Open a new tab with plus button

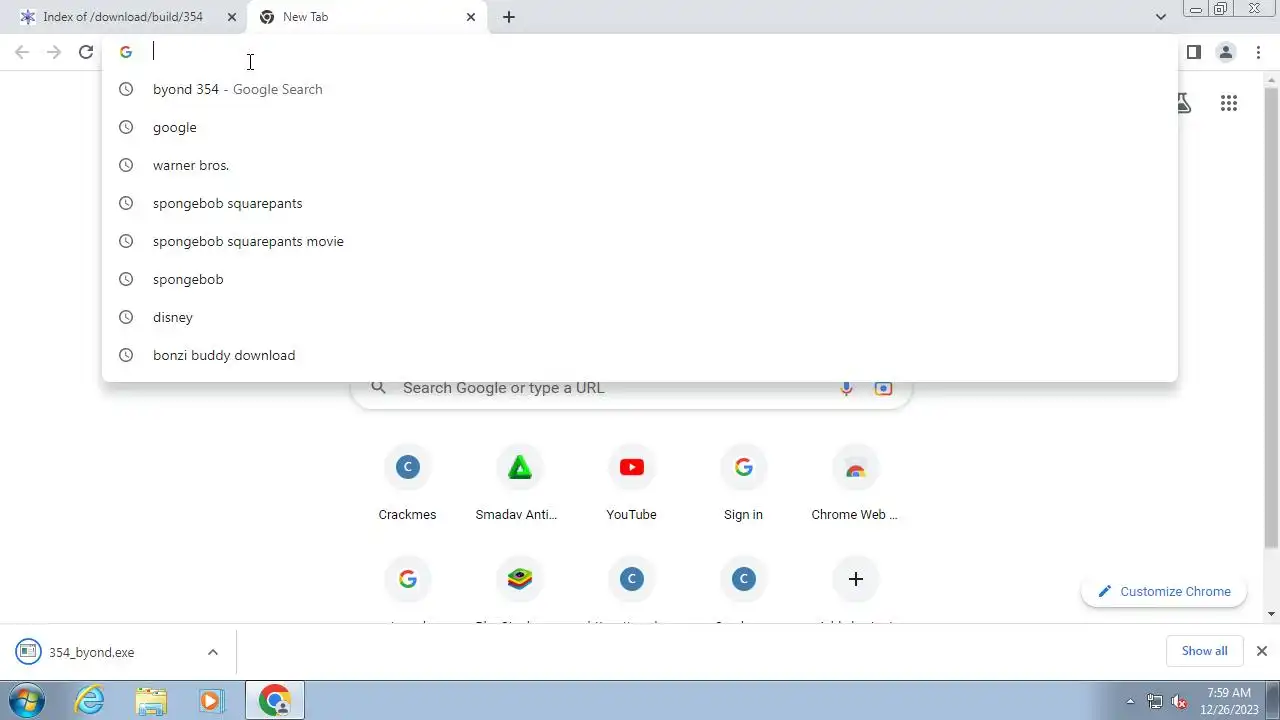coord(509,17)
